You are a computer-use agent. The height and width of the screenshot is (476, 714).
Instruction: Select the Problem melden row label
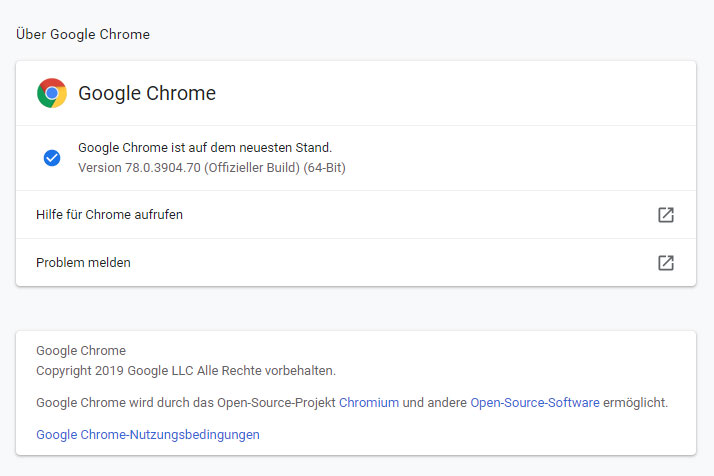tap(83, 263)
